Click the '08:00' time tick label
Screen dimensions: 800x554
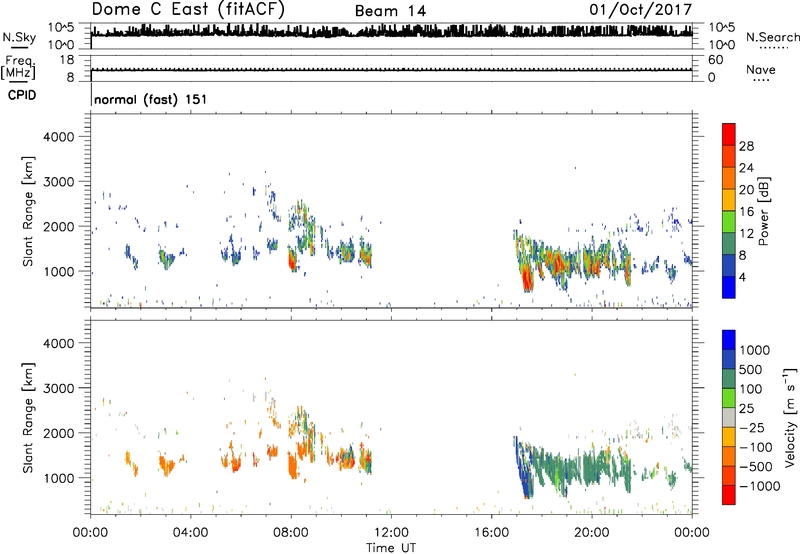coord(291,533)
